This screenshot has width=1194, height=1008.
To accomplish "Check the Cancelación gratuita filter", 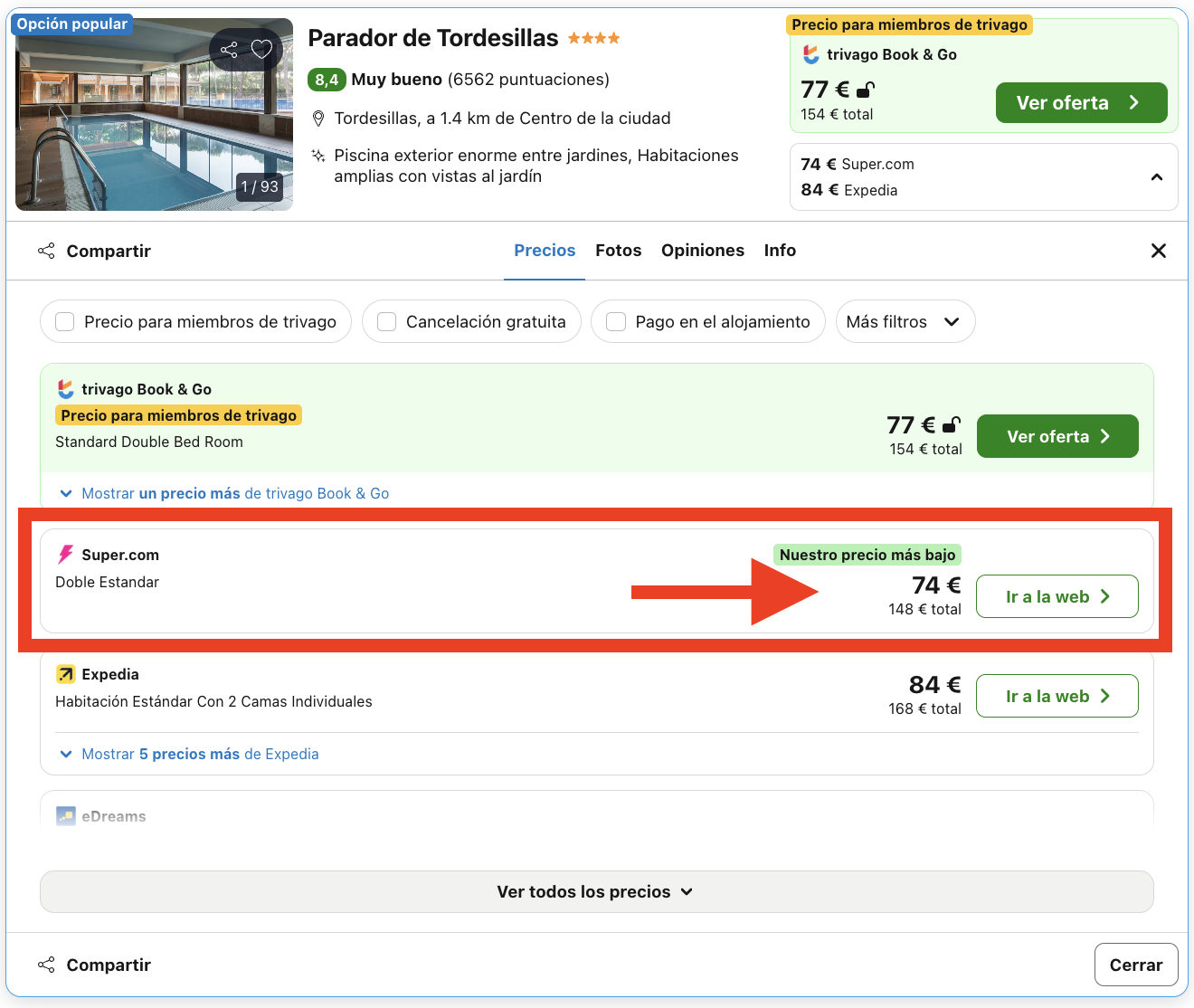I will point(386,321).
